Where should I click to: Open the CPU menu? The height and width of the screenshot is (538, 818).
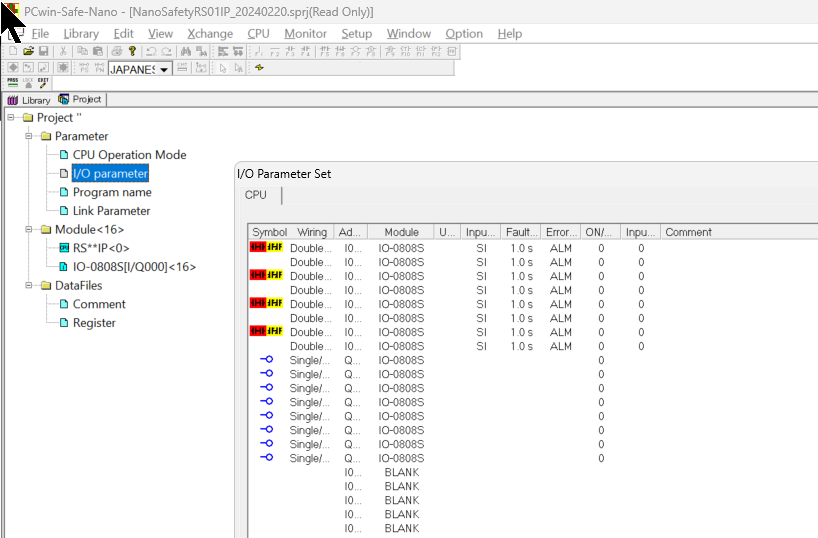[x=258, y=34]
